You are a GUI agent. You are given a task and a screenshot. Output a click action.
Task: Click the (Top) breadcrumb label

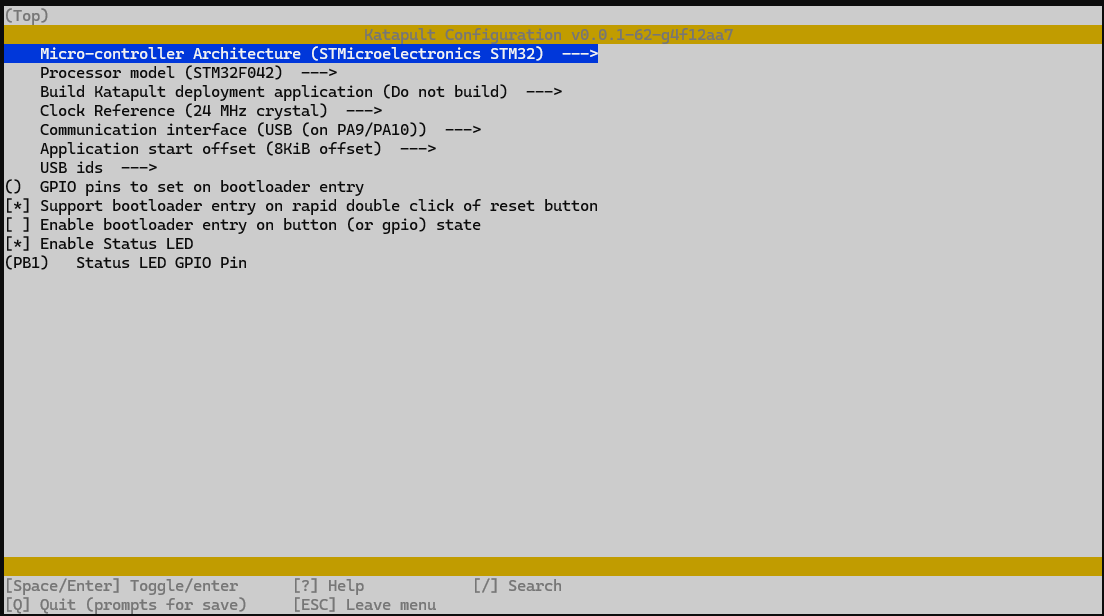(x=27, y=16)
